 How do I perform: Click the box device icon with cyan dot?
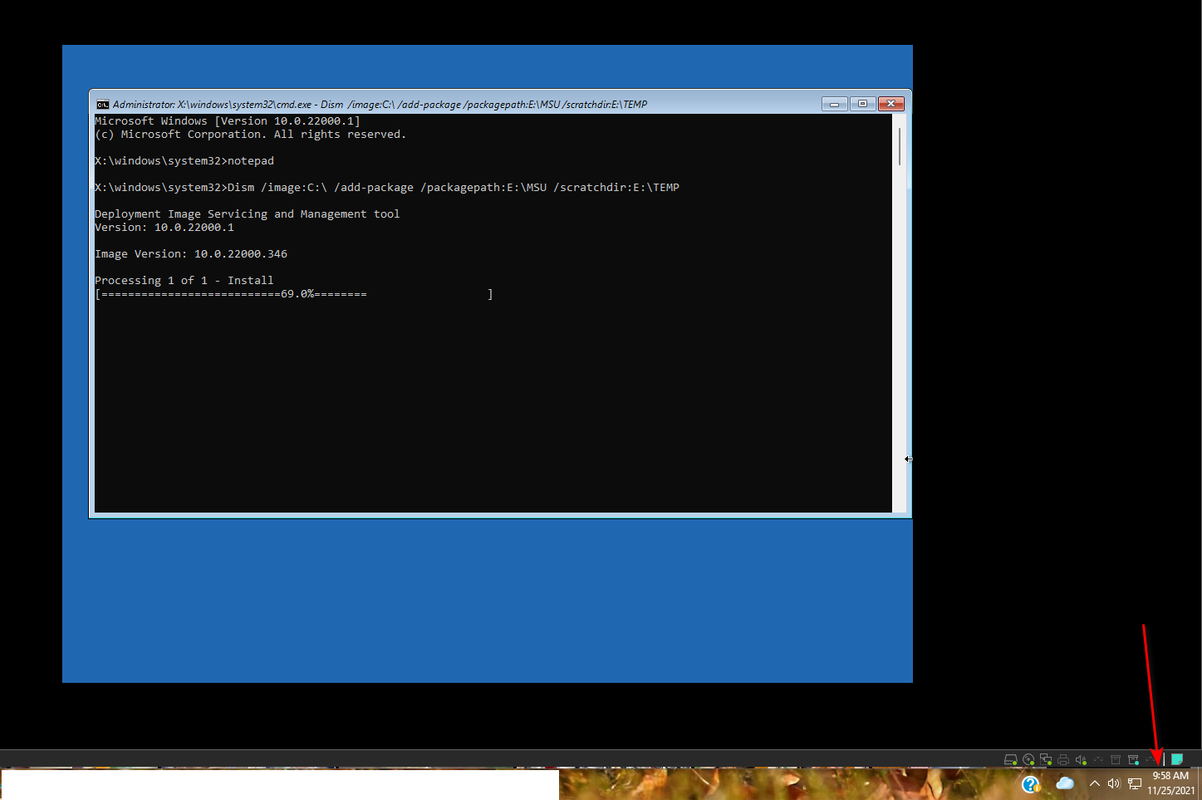1133,760
